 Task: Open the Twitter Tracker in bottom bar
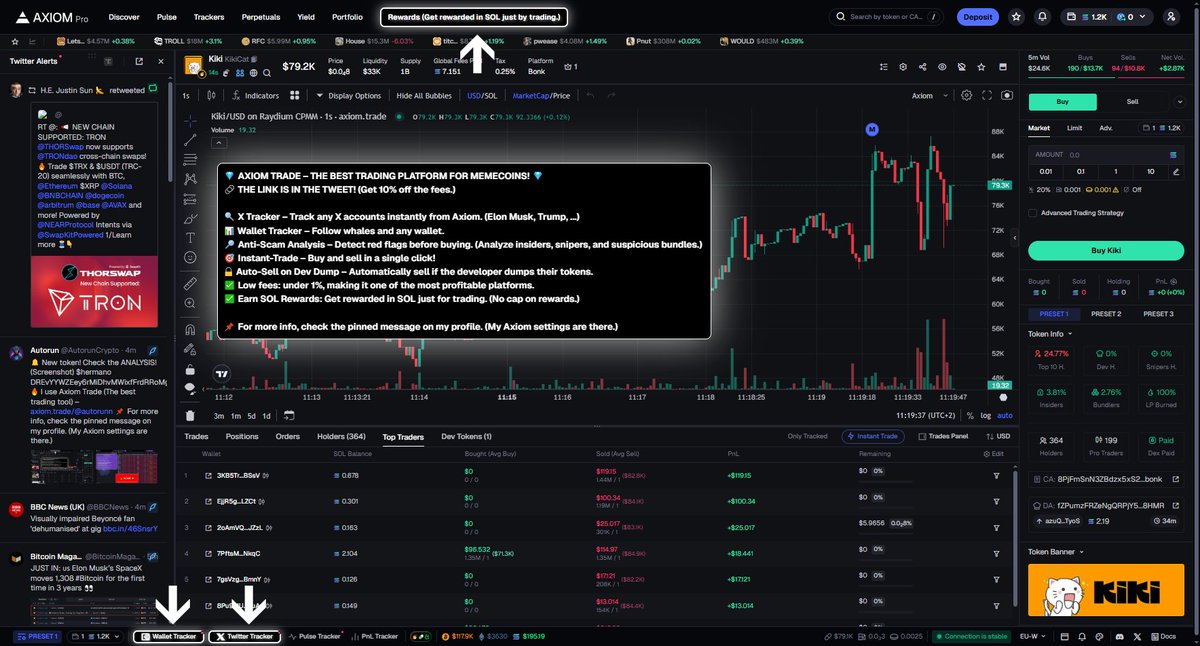(x=245, y=636)
